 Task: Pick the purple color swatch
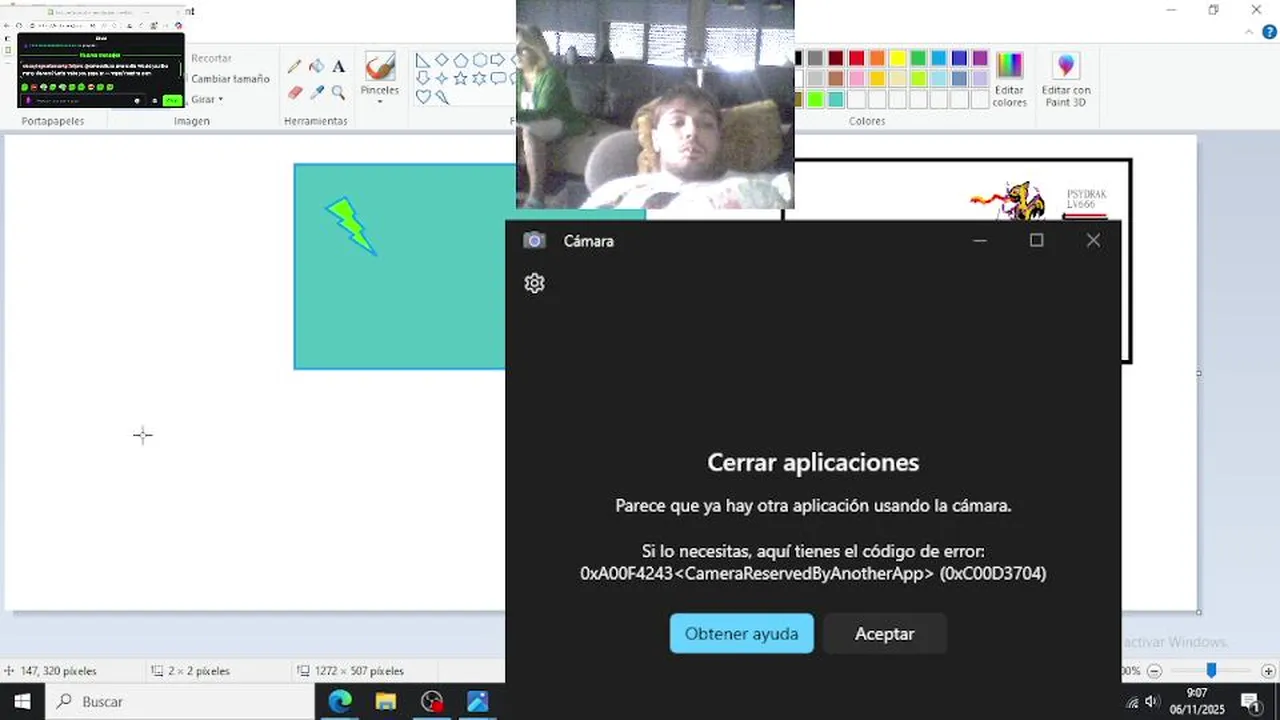[x=980, y=58]
